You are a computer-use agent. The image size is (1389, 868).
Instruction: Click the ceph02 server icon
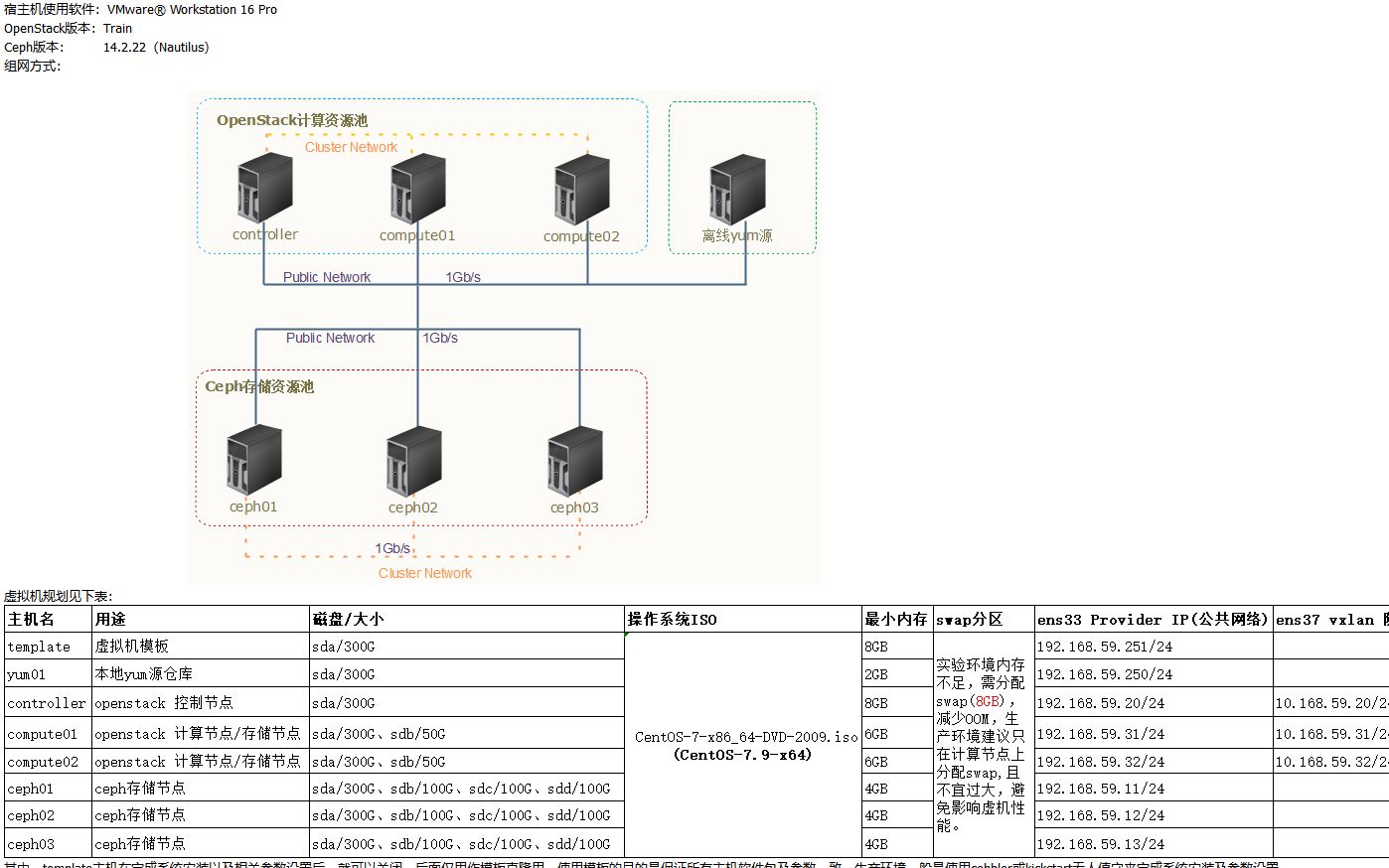414,461
